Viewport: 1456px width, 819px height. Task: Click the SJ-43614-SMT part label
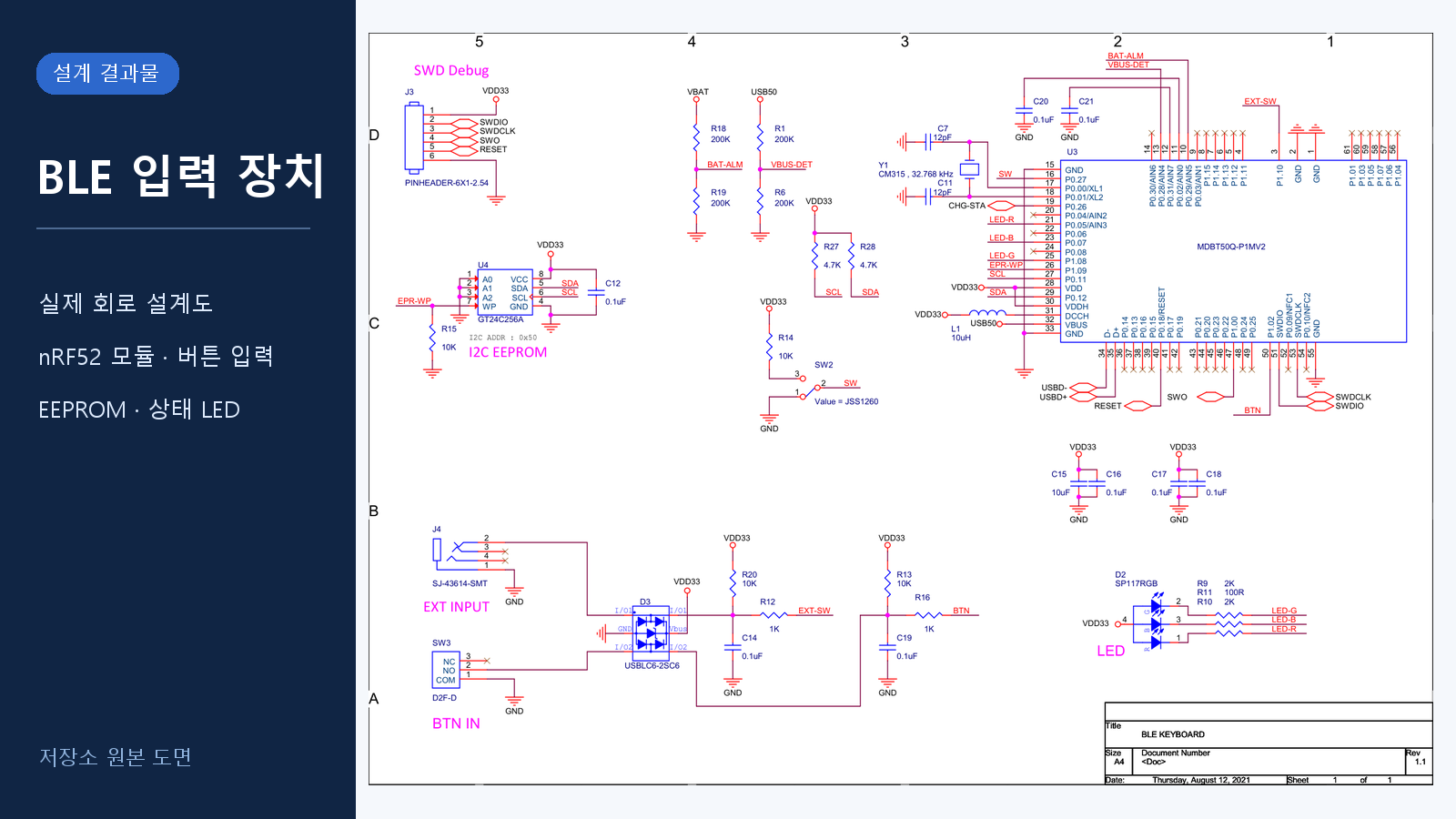pos(460,583)
